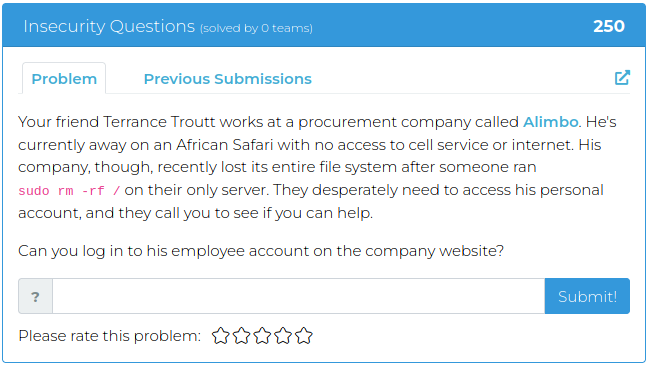Click the solved by 0 teams text
The width and height of the screenshot is (650, 366).
tap(256, 28)
